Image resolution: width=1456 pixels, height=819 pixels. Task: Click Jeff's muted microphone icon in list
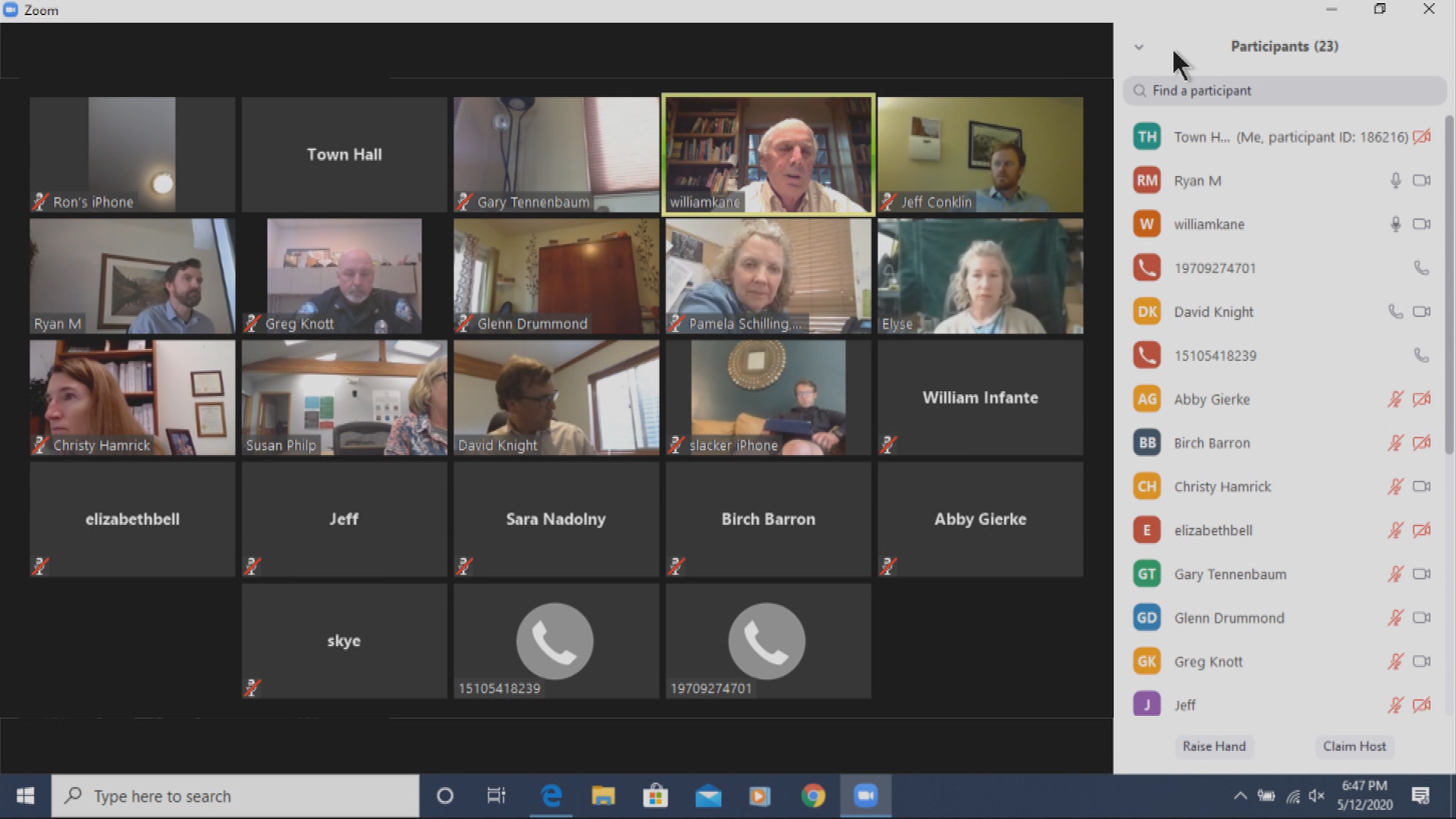coord(1395,705)
